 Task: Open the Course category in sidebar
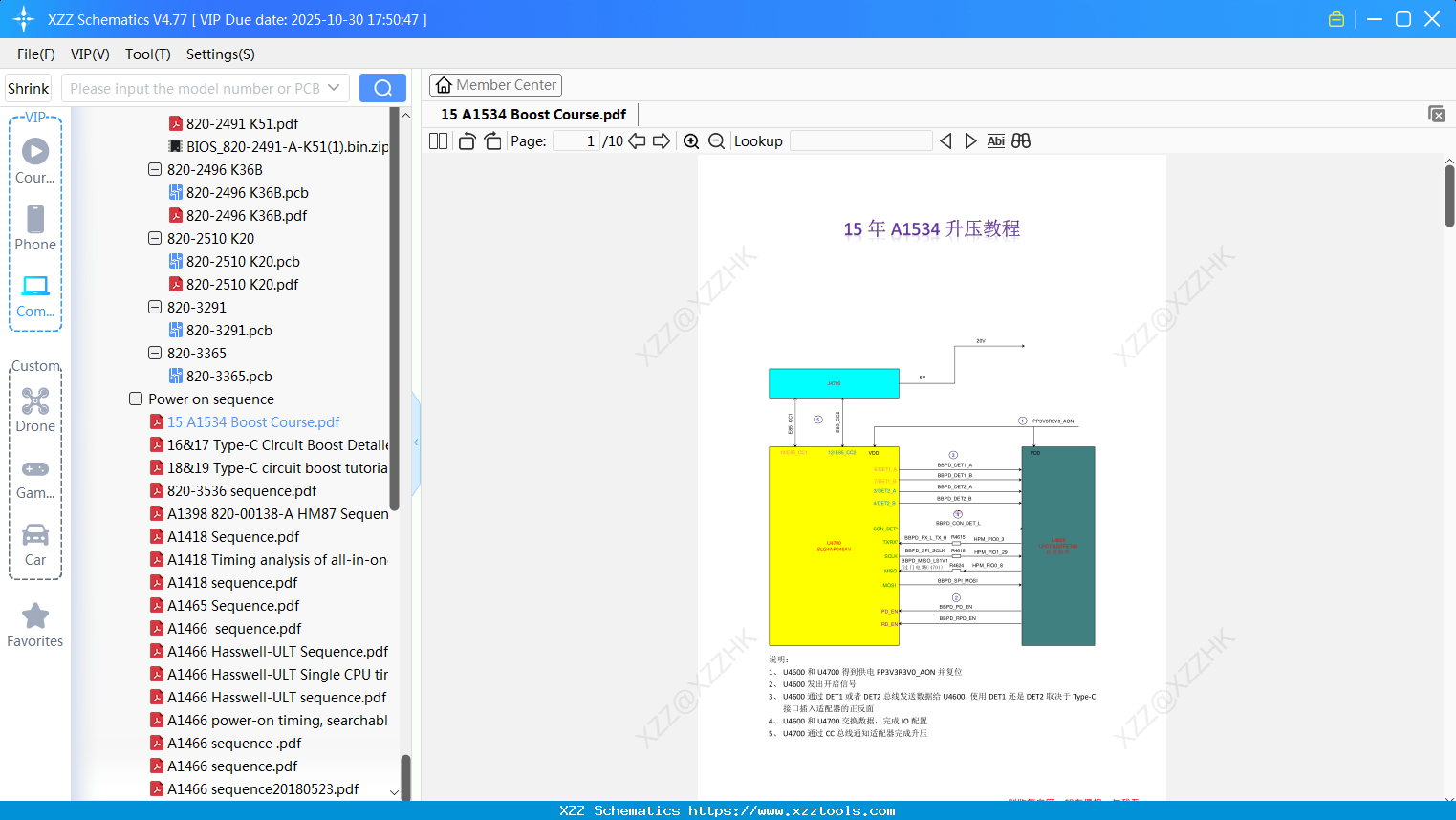(x=35, y=161)
